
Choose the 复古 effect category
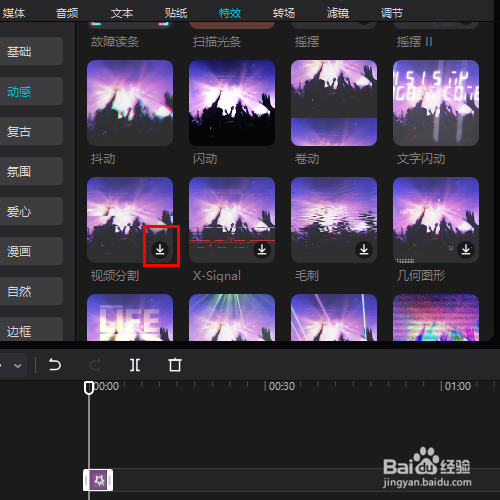click(31, 131)
